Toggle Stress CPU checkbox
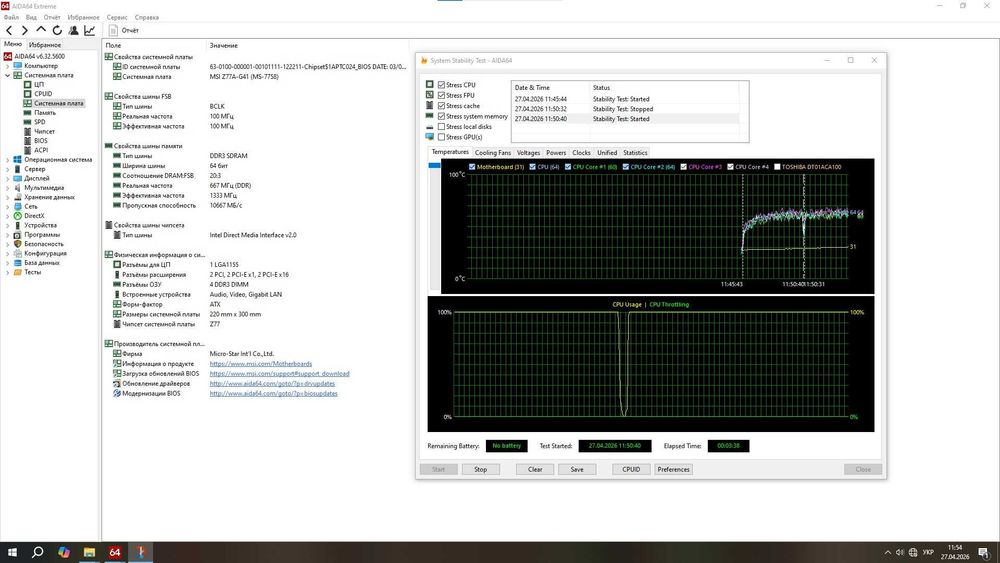Viewport: 1000px width, 563px height. (441, 85)
